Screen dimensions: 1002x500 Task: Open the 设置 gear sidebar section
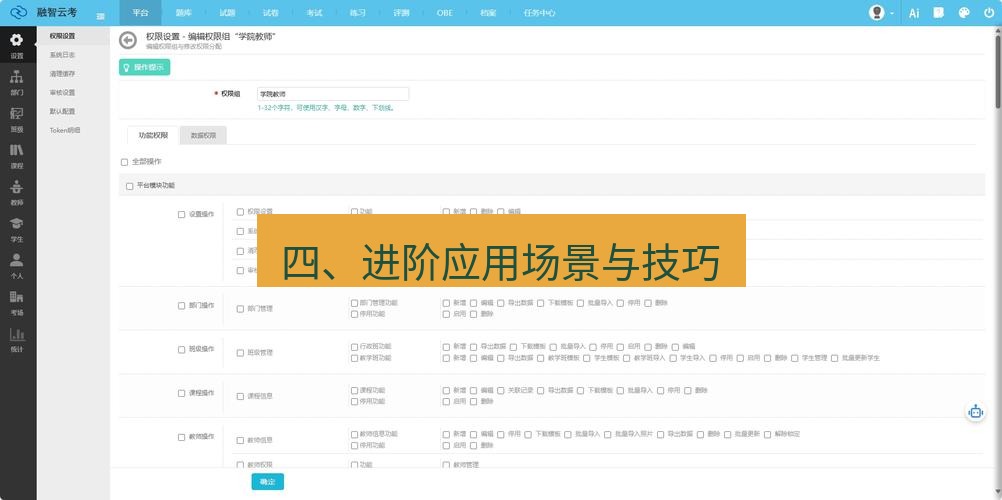click(17, 46)
